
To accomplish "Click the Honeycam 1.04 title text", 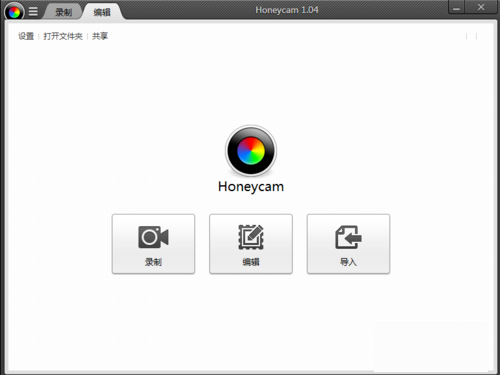I will [x=287, y=10].
